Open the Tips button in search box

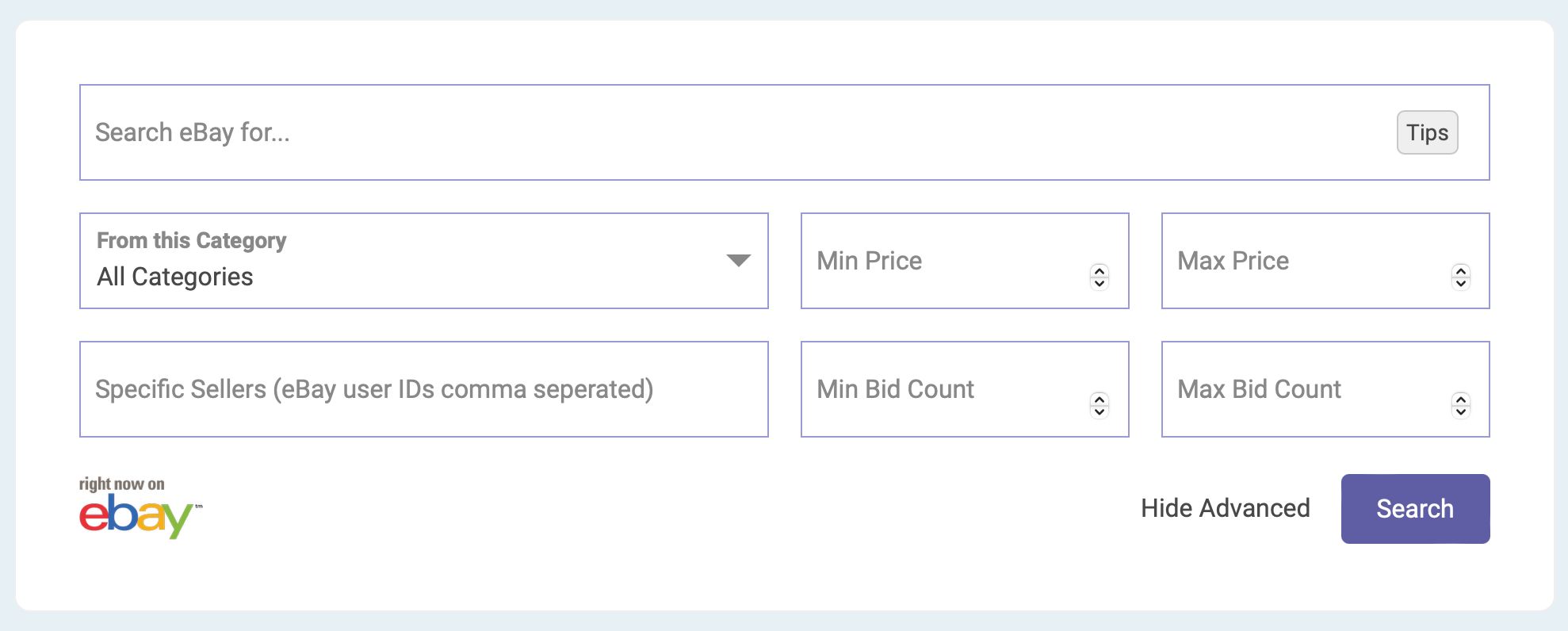(1427, 132)
